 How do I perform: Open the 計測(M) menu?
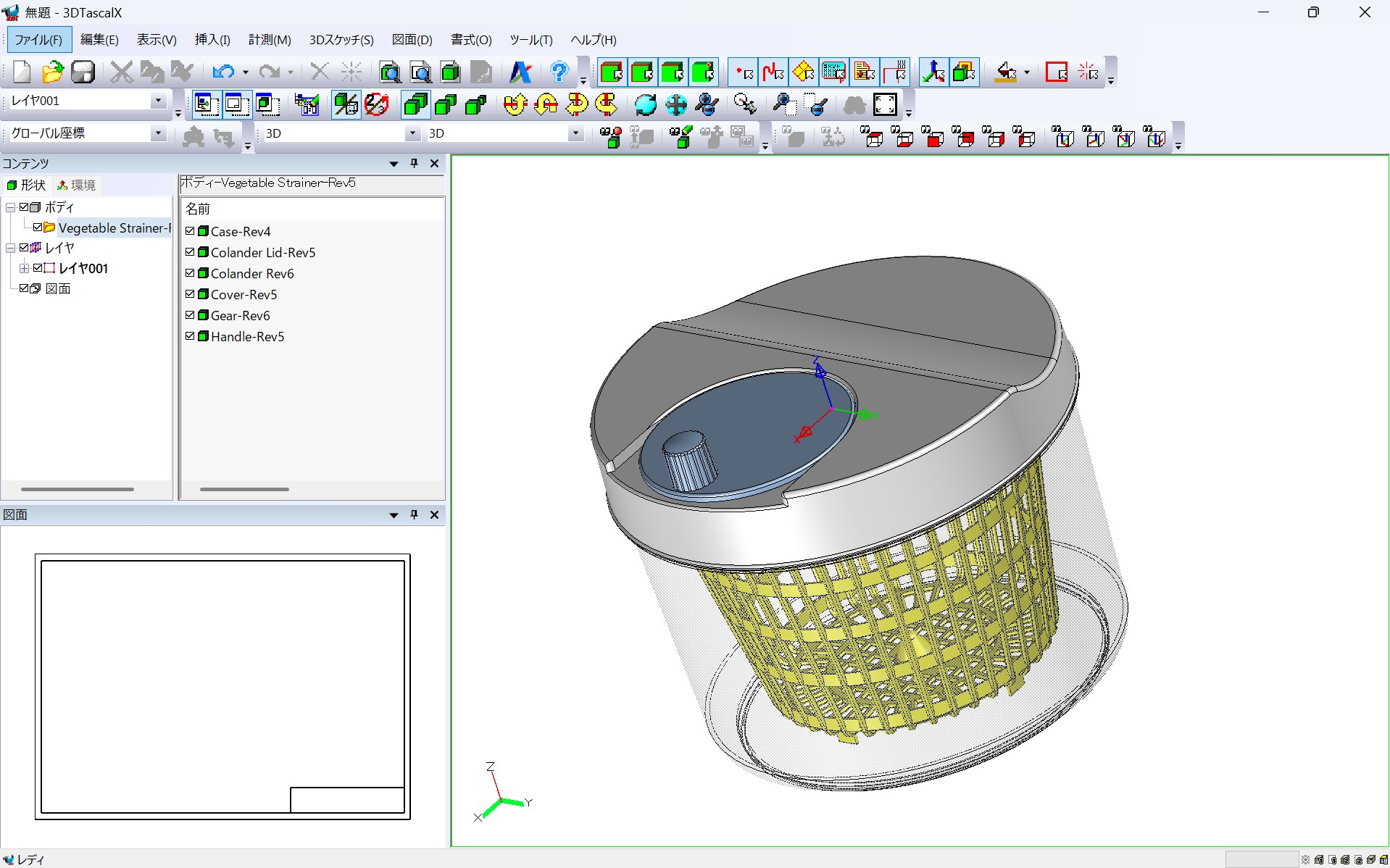[270, 40]
